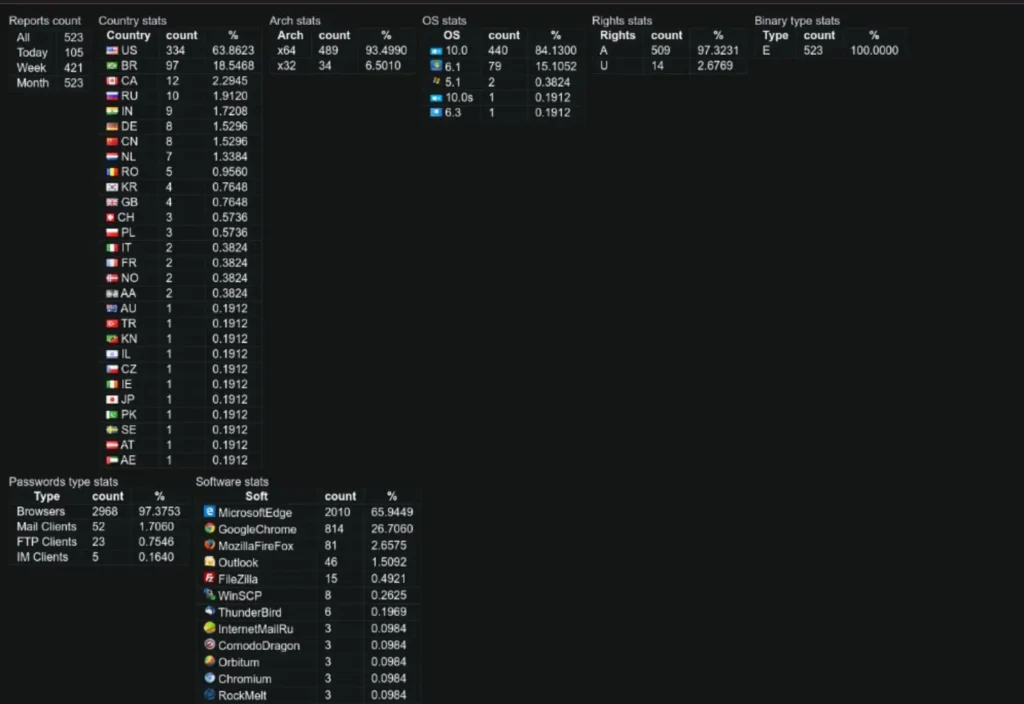The width and height of the screenshot is (1024, 704).
Task: Click the Rights A row label
Action: pos(603,50)
